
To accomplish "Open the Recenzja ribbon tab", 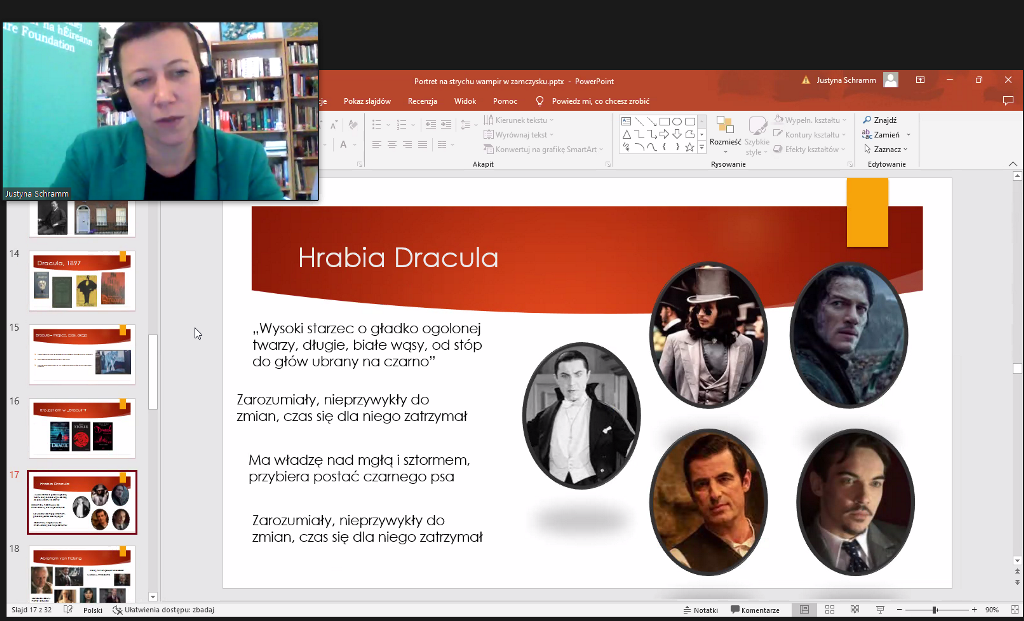I will point(422,101).
